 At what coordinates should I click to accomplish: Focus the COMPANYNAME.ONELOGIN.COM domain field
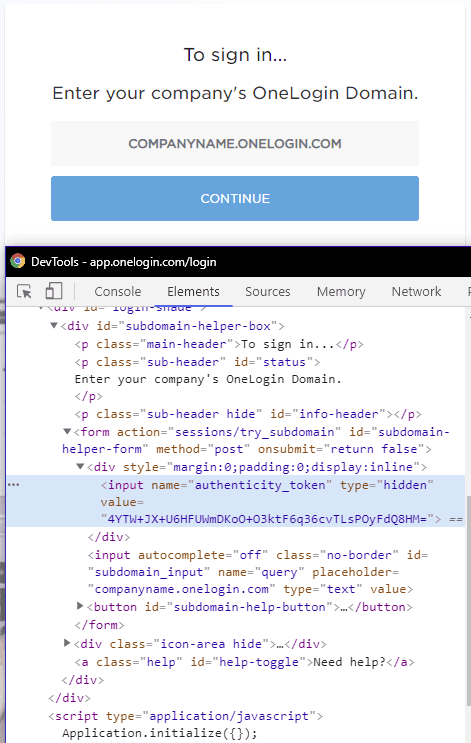coord(235,144)
